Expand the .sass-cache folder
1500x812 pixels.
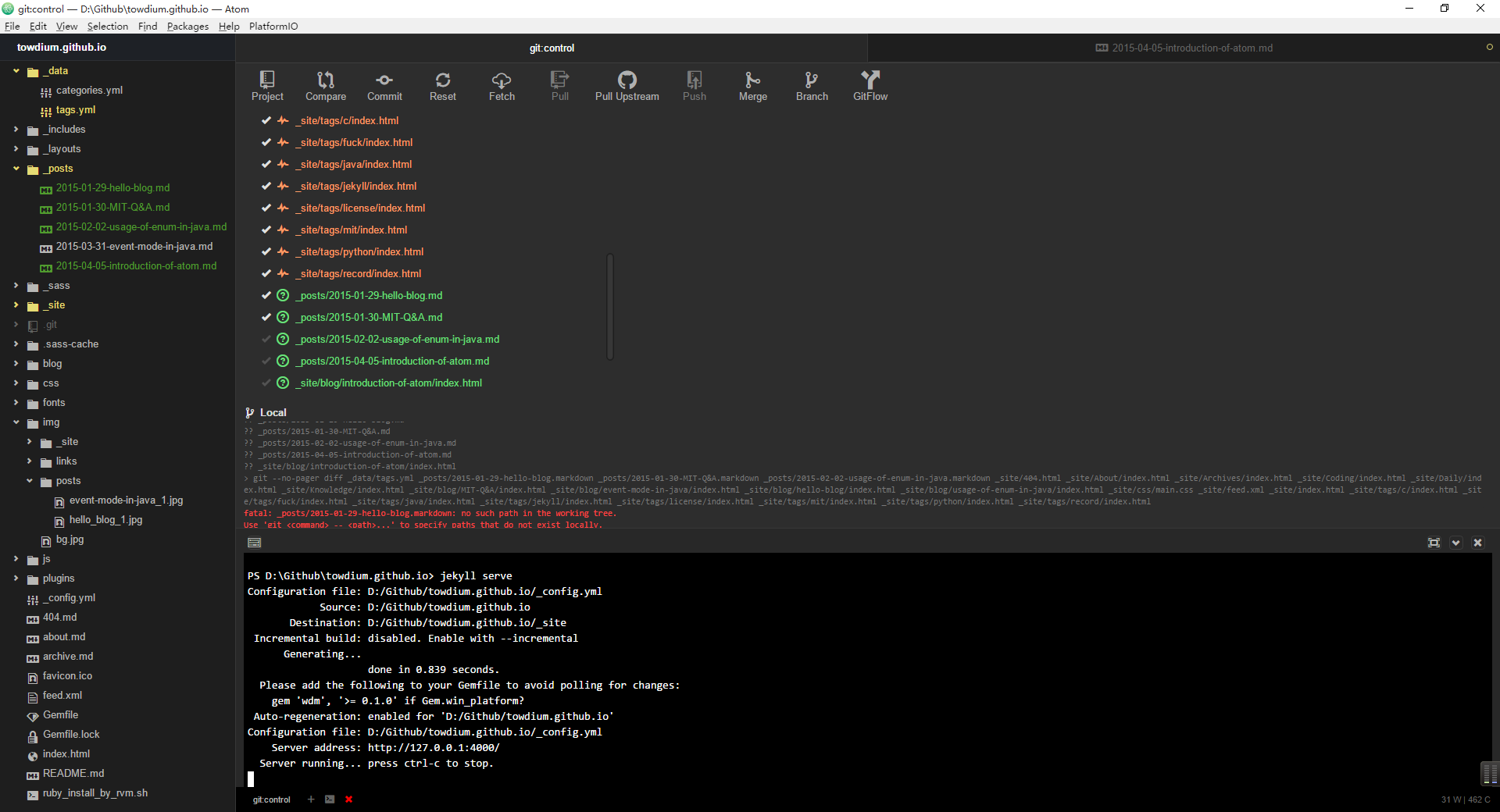tap(16, 344)
